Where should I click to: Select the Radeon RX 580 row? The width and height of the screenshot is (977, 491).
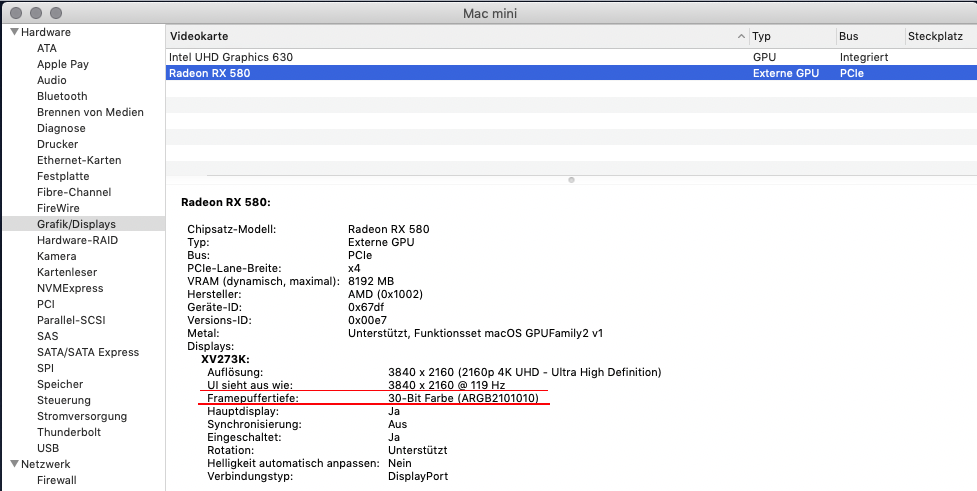[571, 73]
